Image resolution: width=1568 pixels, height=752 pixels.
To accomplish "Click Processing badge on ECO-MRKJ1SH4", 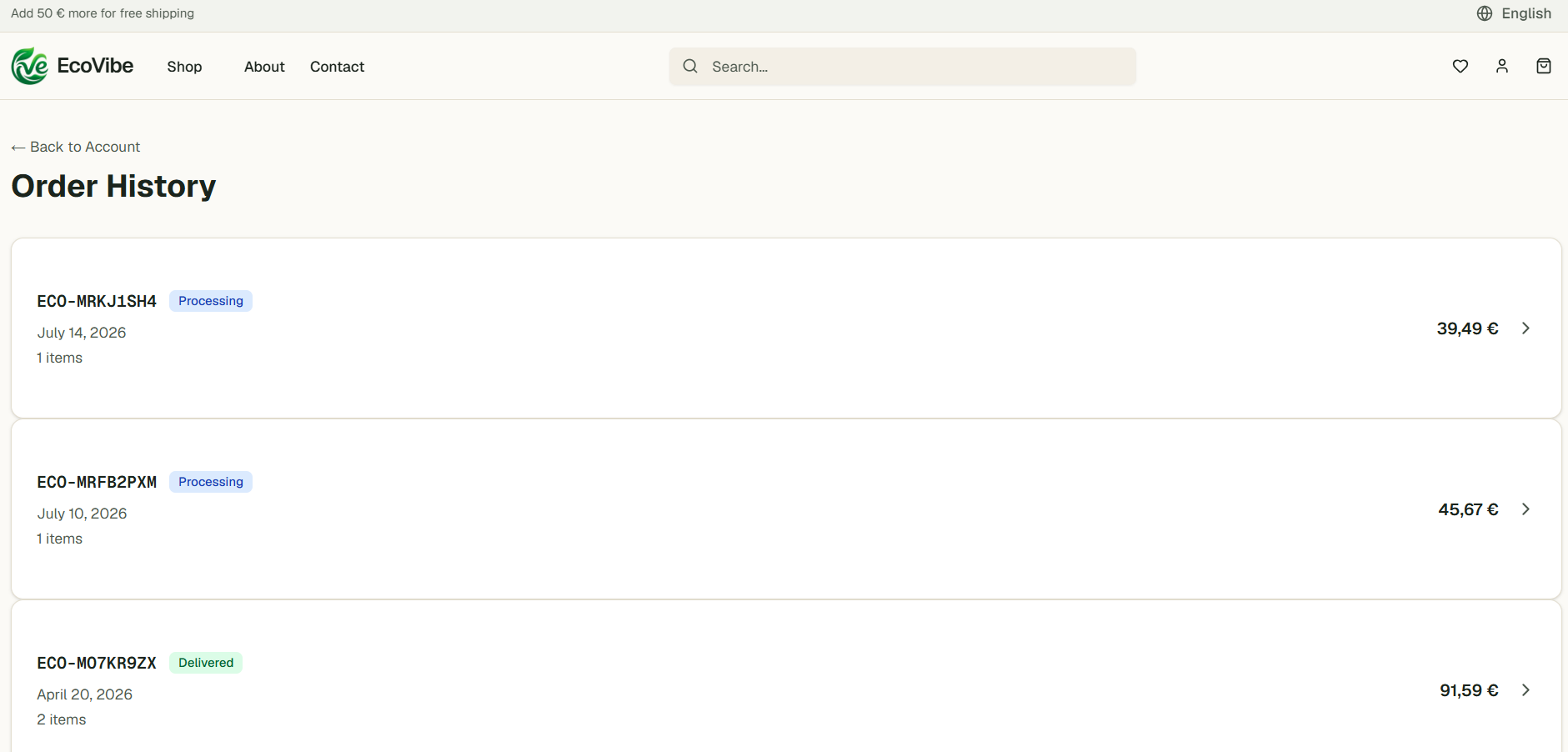I will pos(211,301).
